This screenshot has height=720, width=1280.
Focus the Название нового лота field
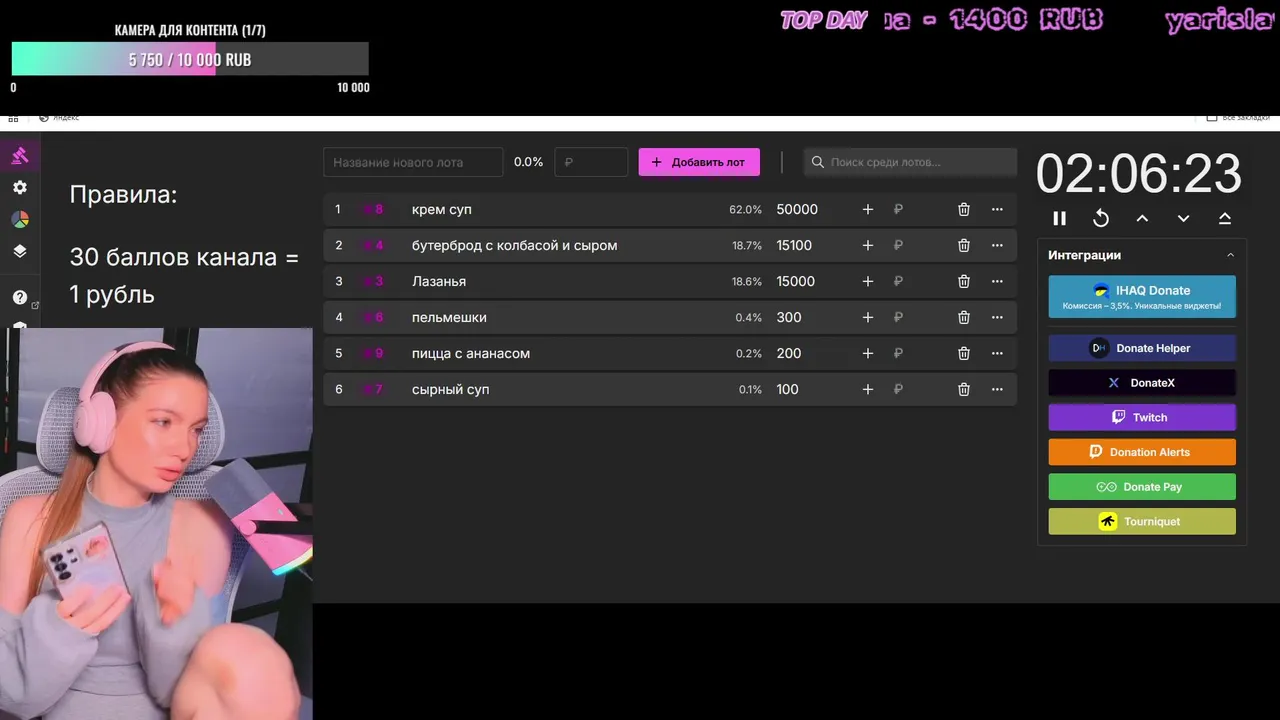click(x=413, y=162)
